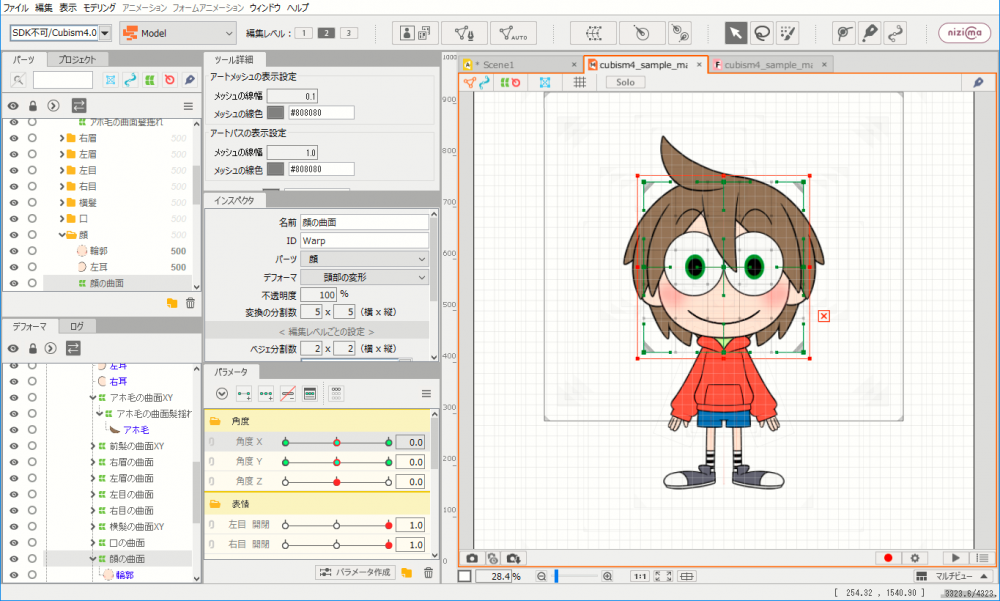The width and height of the screenshot is (1000, 601).
Task: Click the zoom-out magnifier below the canvas
Action: coord(541,576)
